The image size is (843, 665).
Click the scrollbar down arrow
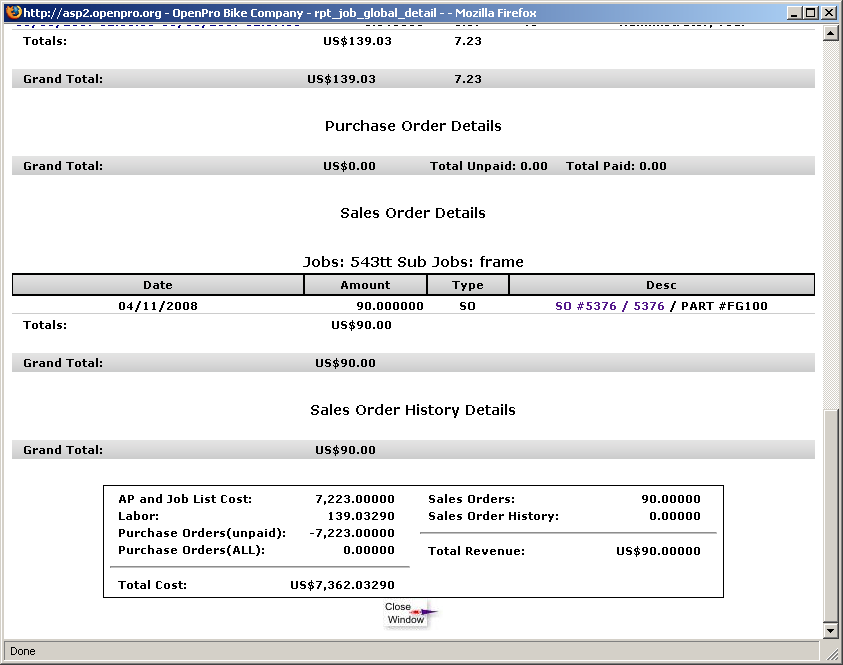click(829, 631)
